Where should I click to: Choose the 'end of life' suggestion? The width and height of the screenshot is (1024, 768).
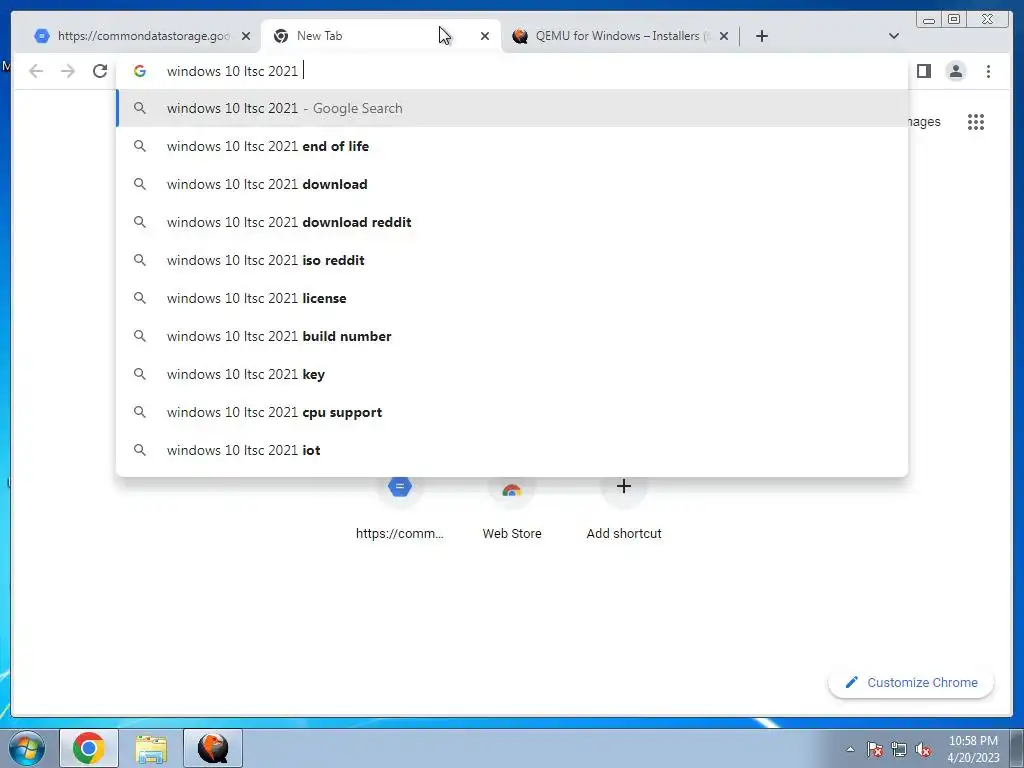(x=512, y=146)
